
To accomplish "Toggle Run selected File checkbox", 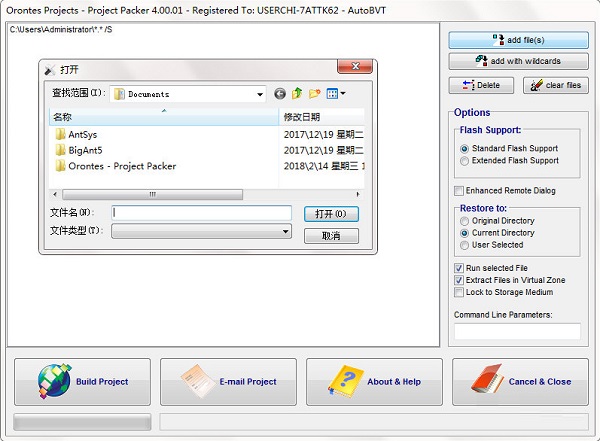I will click(x=458, y=268).
